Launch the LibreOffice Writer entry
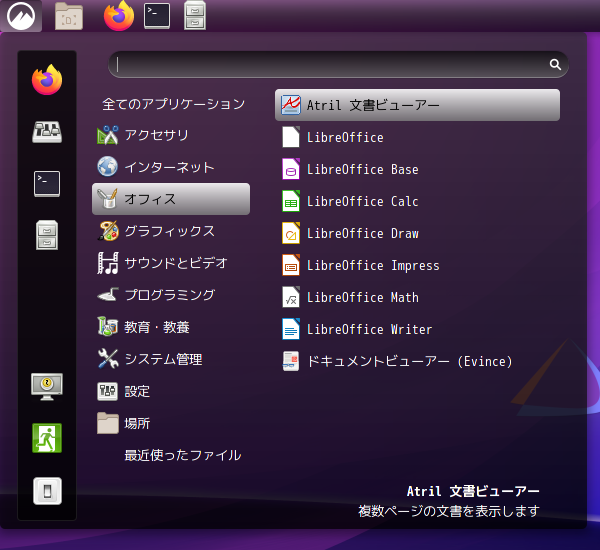Screen dimensions: 600x550 point(417,329)
